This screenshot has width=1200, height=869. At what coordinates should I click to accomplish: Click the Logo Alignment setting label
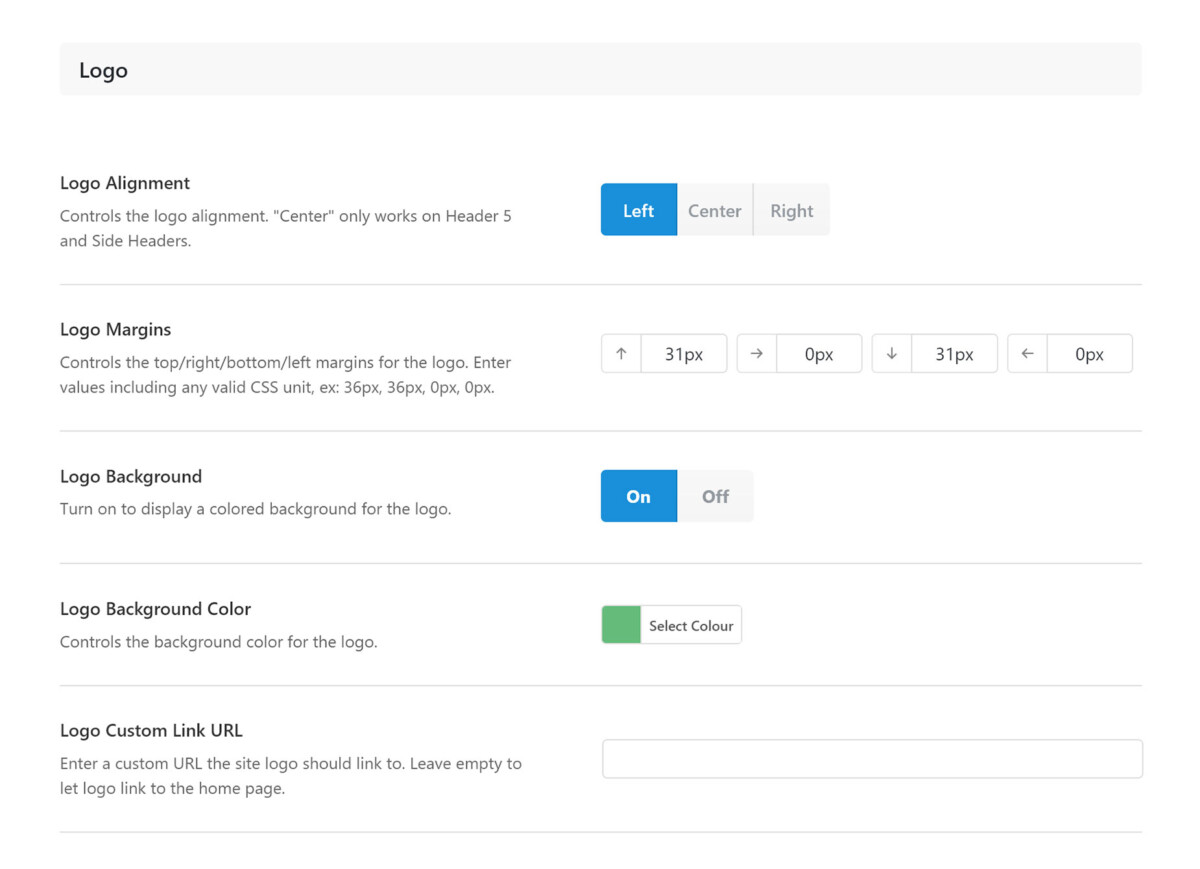124,183
